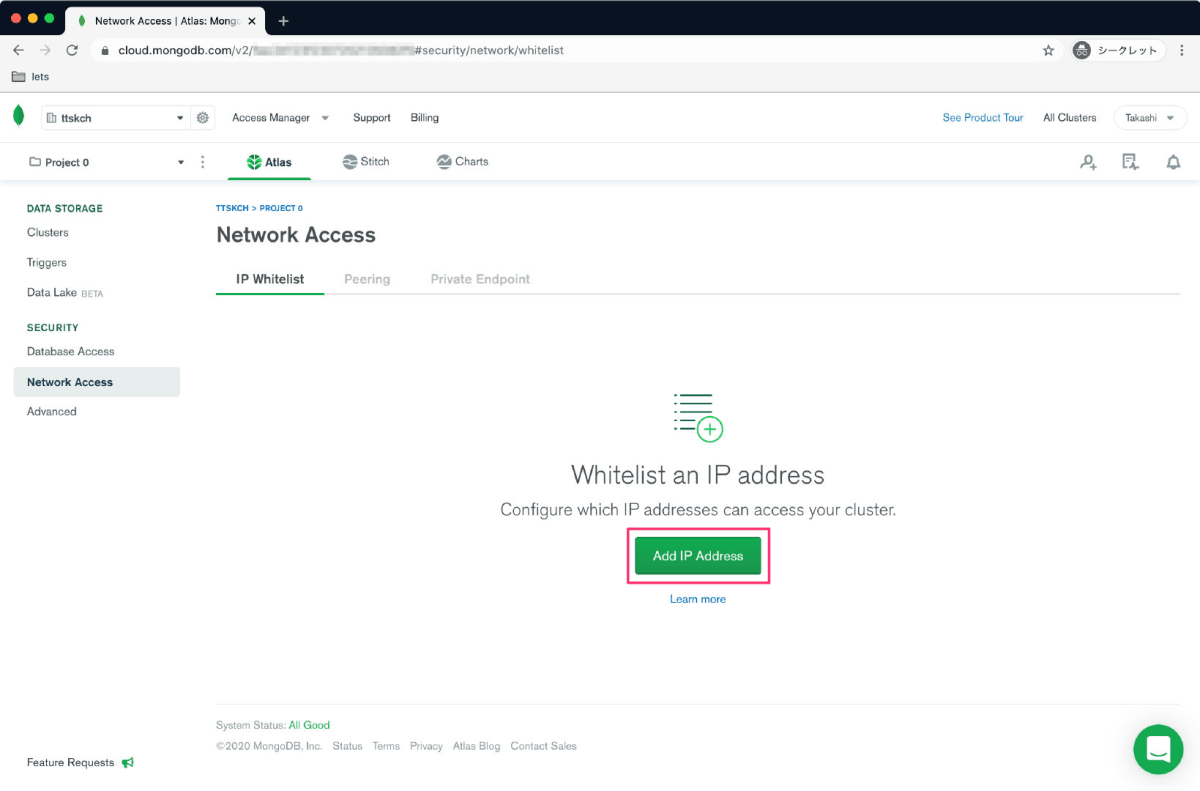Click Feature Requests megaphone link
This screenshot has height=791, width=1200.
(80, 762)
